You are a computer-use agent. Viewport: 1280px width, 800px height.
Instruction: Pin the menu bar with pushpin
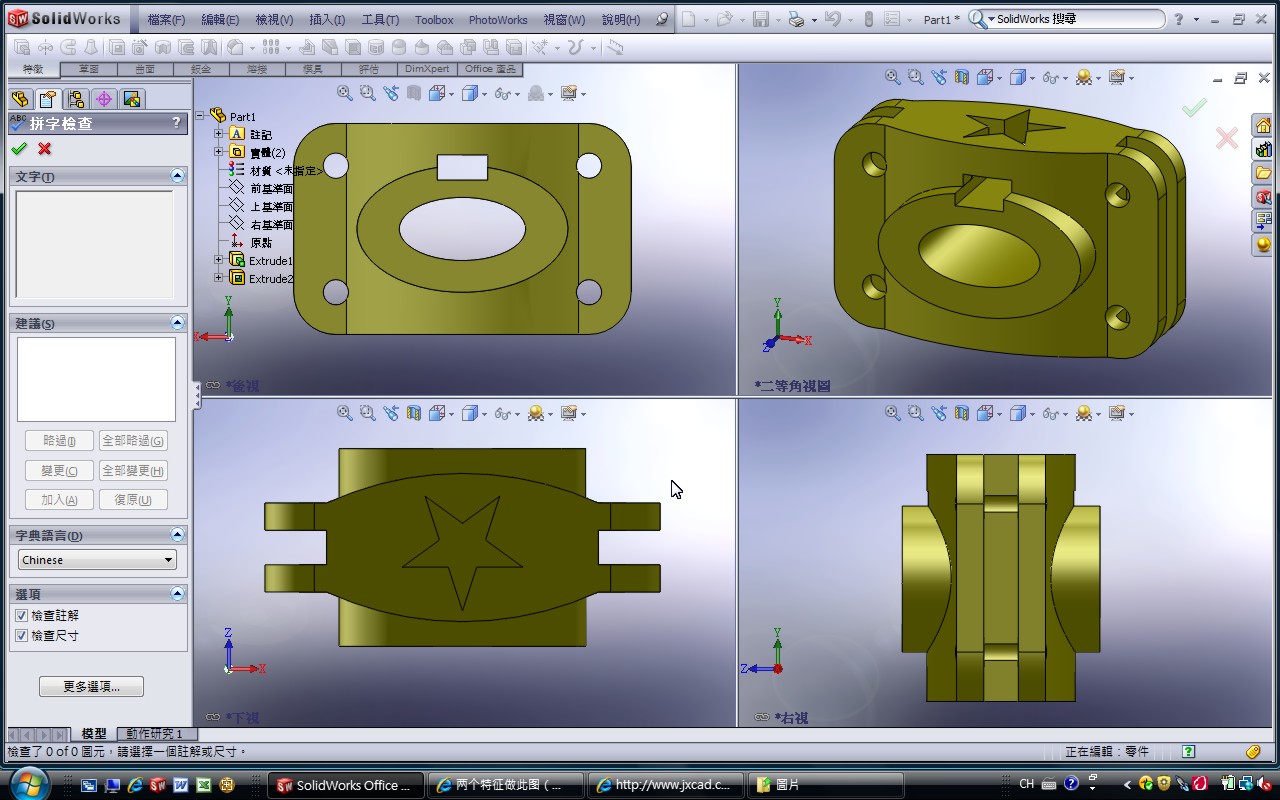pyautogui.click(x=662, y=19)
